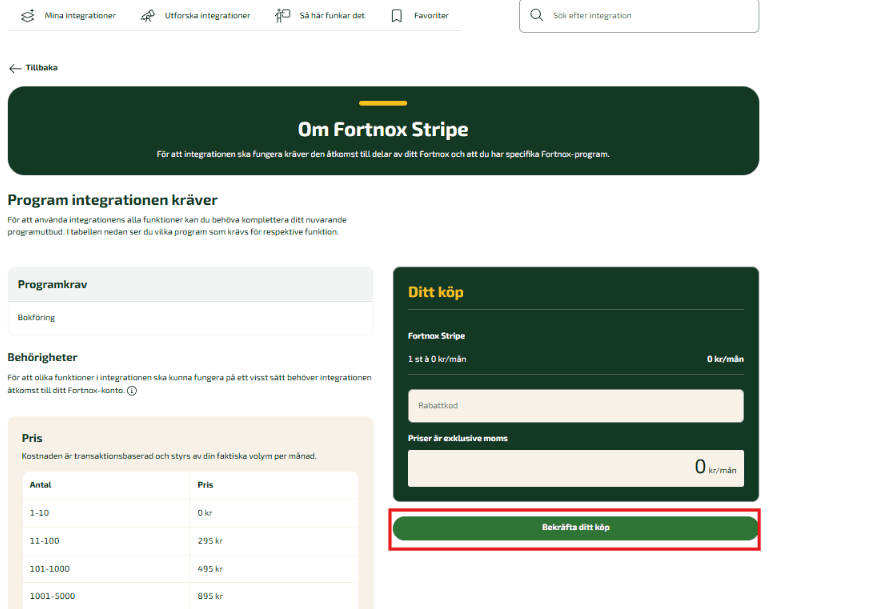Click the Mina integrationer stack icon

[x=27, y=16]
